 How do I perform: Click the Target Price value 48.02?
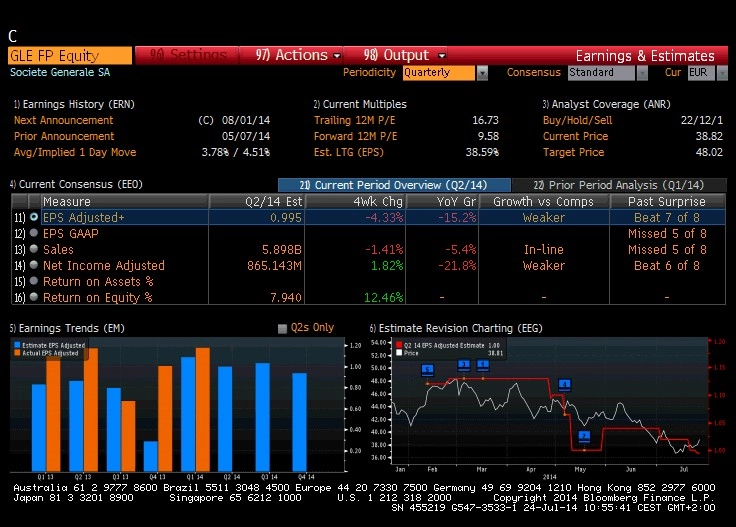click(709, 152)
